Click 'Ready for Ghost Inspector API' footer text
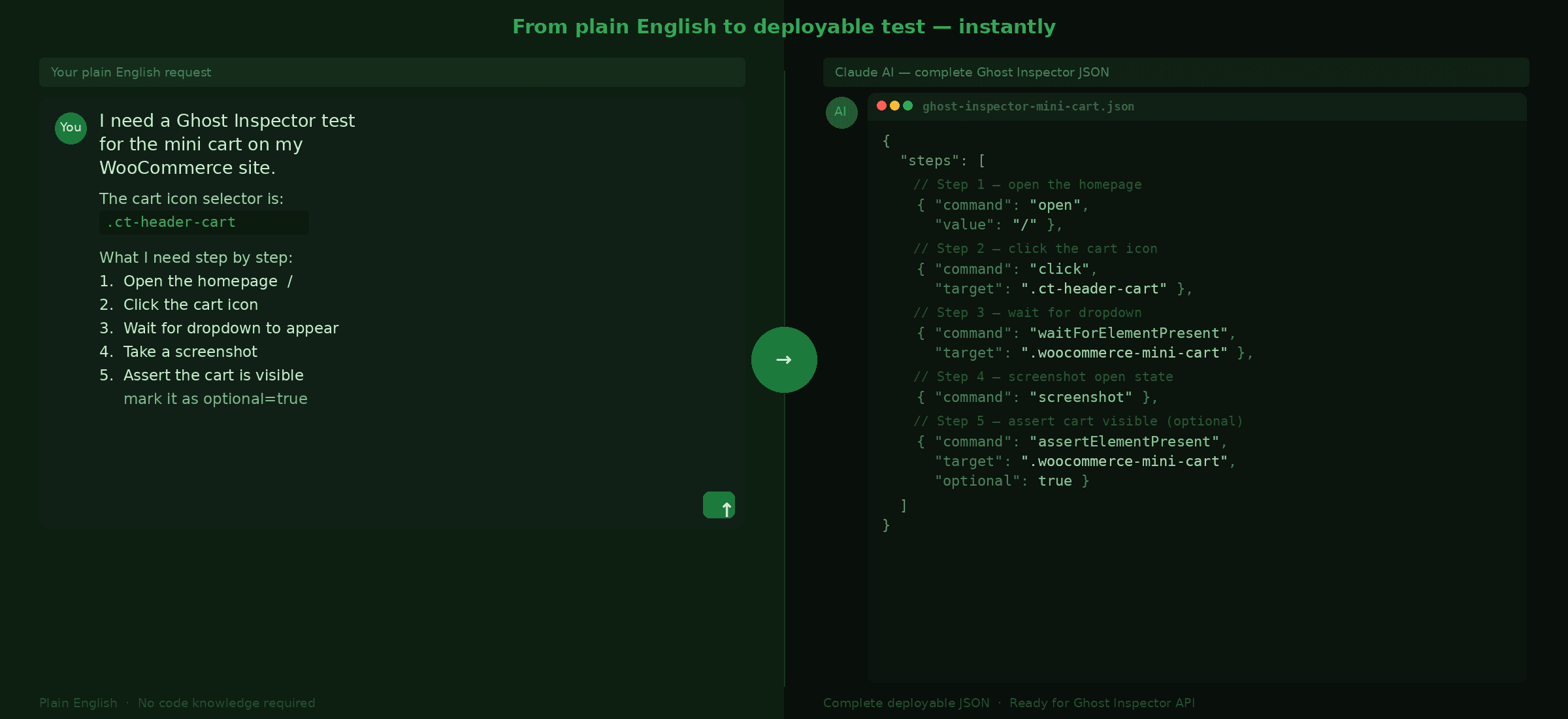The height and width of the screenshot is (719, 1568). tap(1102, 703)
